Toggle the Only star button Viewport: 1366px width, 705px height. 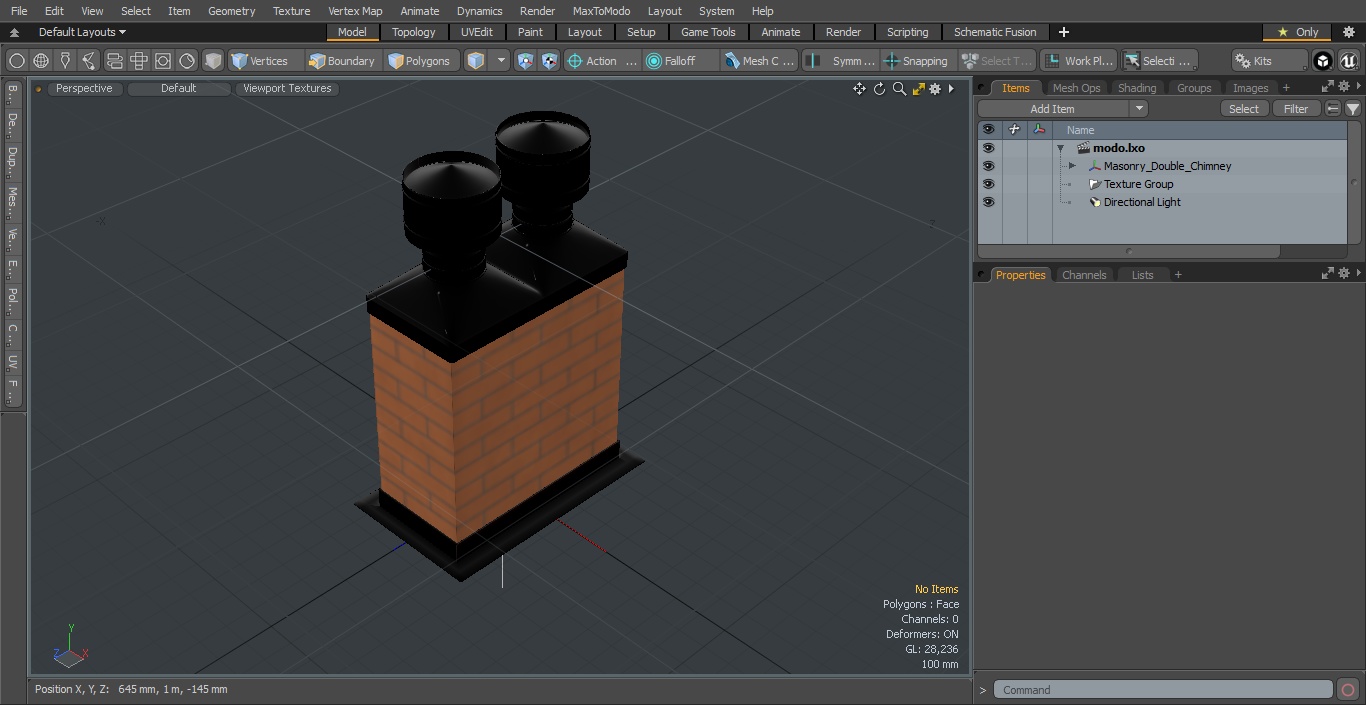(1298, 32)
